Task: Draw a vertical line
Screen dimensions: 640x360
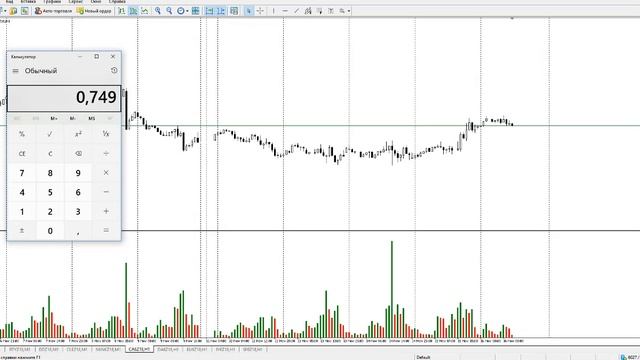Action: pyautogui.click(x=273, y=11)
